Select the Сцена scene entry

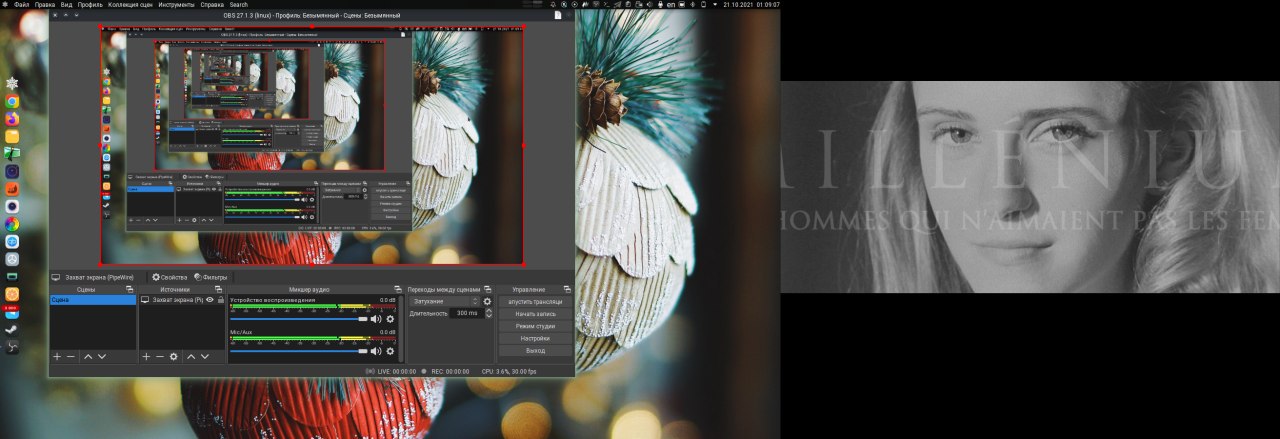point(93,299)
